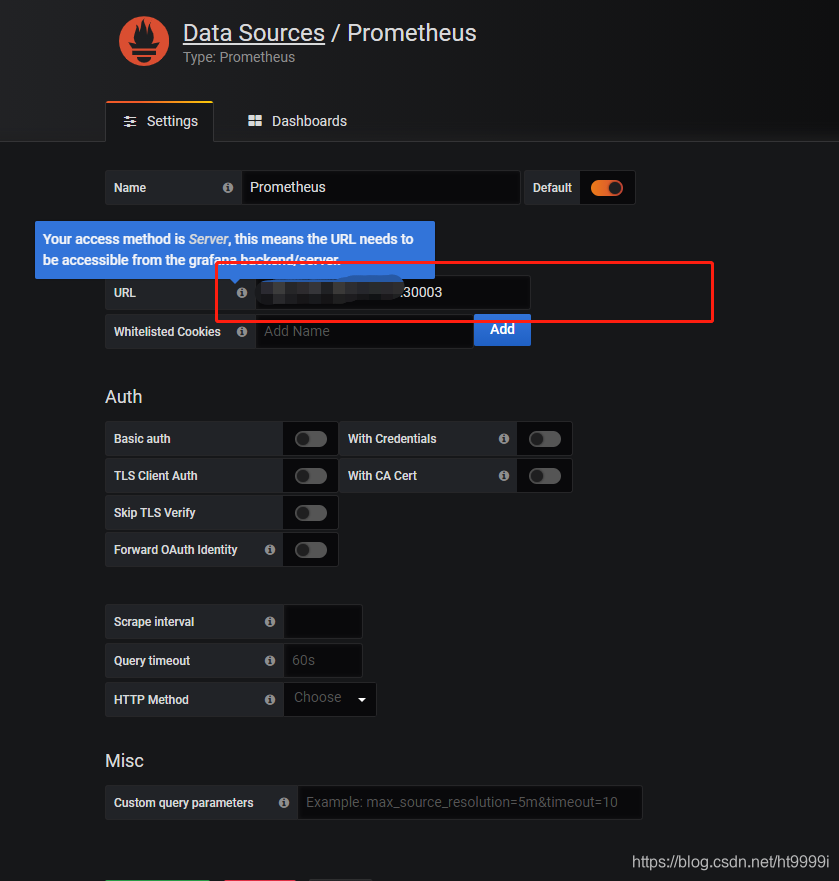This screenshot has height=881, width=839.
Task: Edit the Name input containing Prometheus
Action: pos(380,188)
